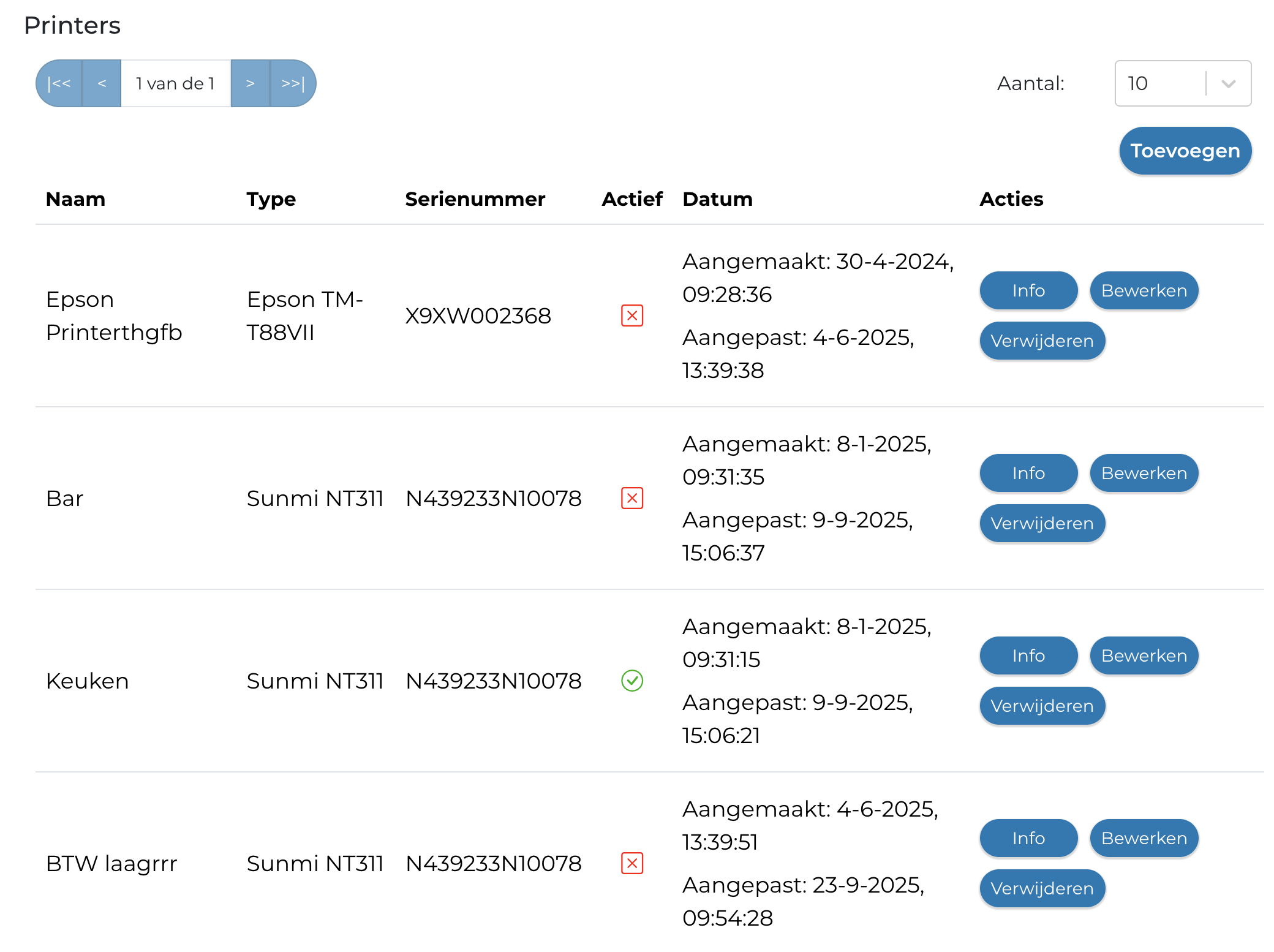The image size is (1274, 952).
Task: Click inactive red X for Epson Printerthgfb
Action: pos(631,315)
